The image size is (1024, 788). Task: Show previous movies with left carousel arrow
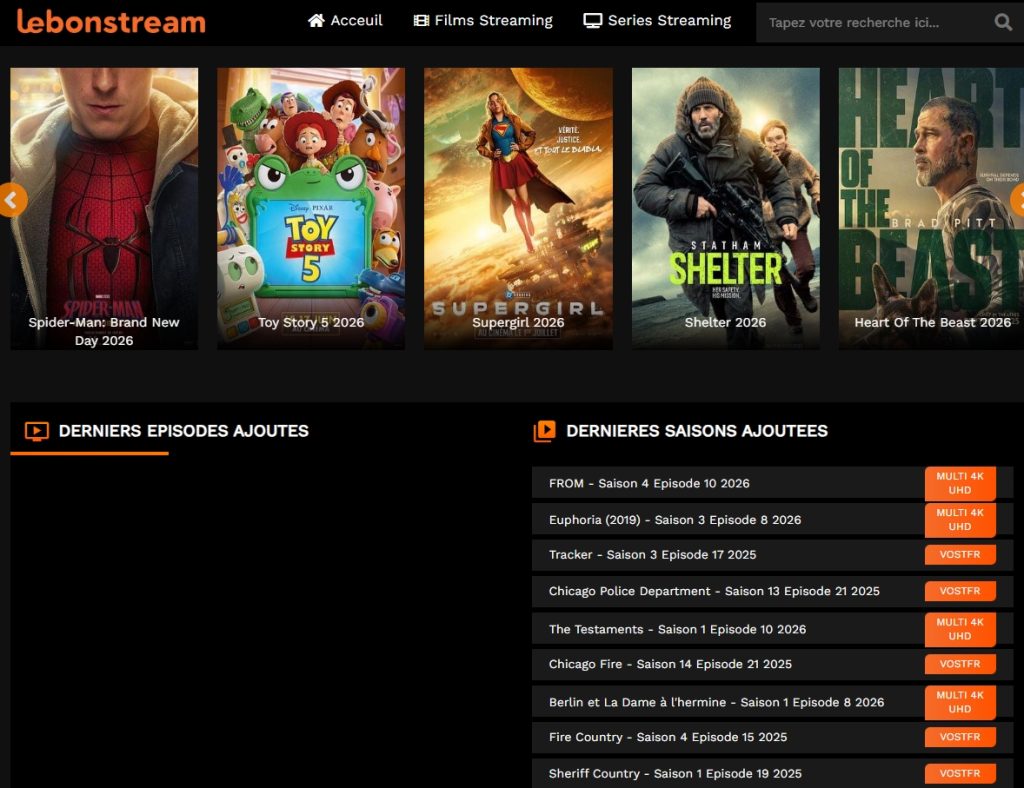click(x=11, y=200)
